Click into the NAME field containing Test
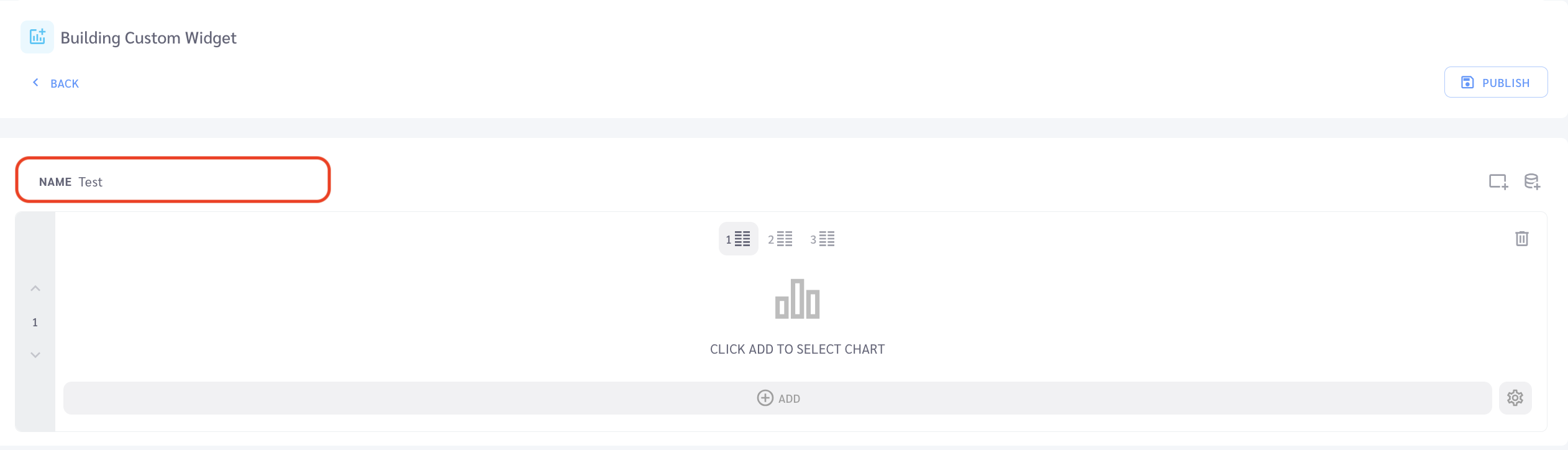 pos(173,180)
